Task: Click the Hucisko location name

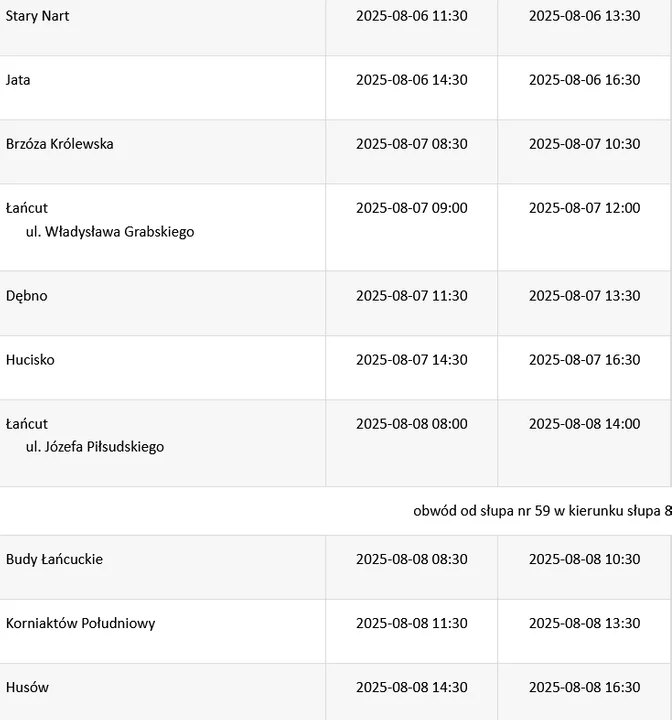Action: pos(30,360)
